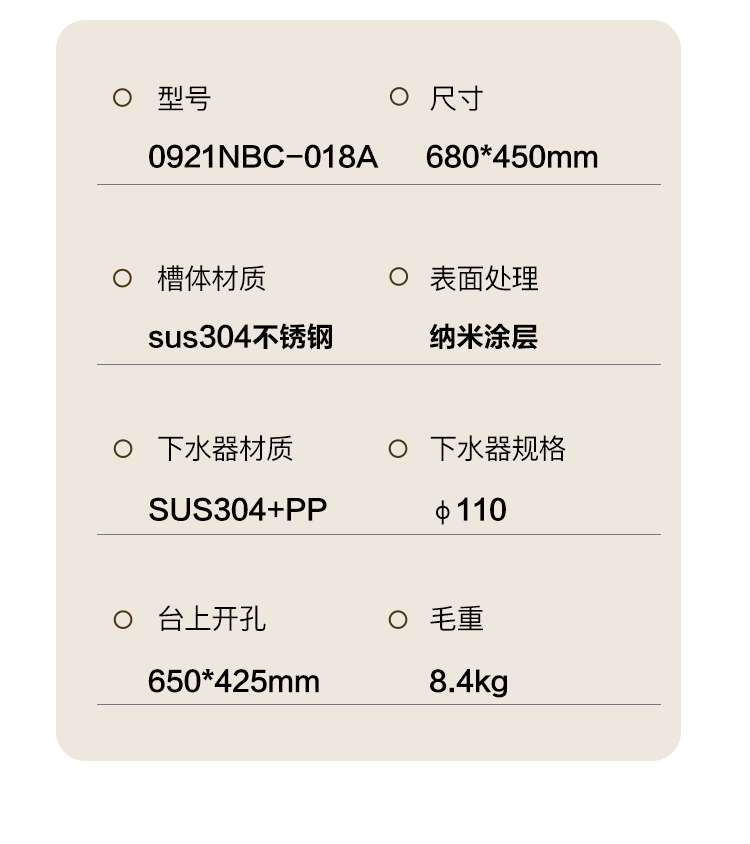Click the 8.4kg gross weight value
750x844 pixels.
(x=468, y=681)
